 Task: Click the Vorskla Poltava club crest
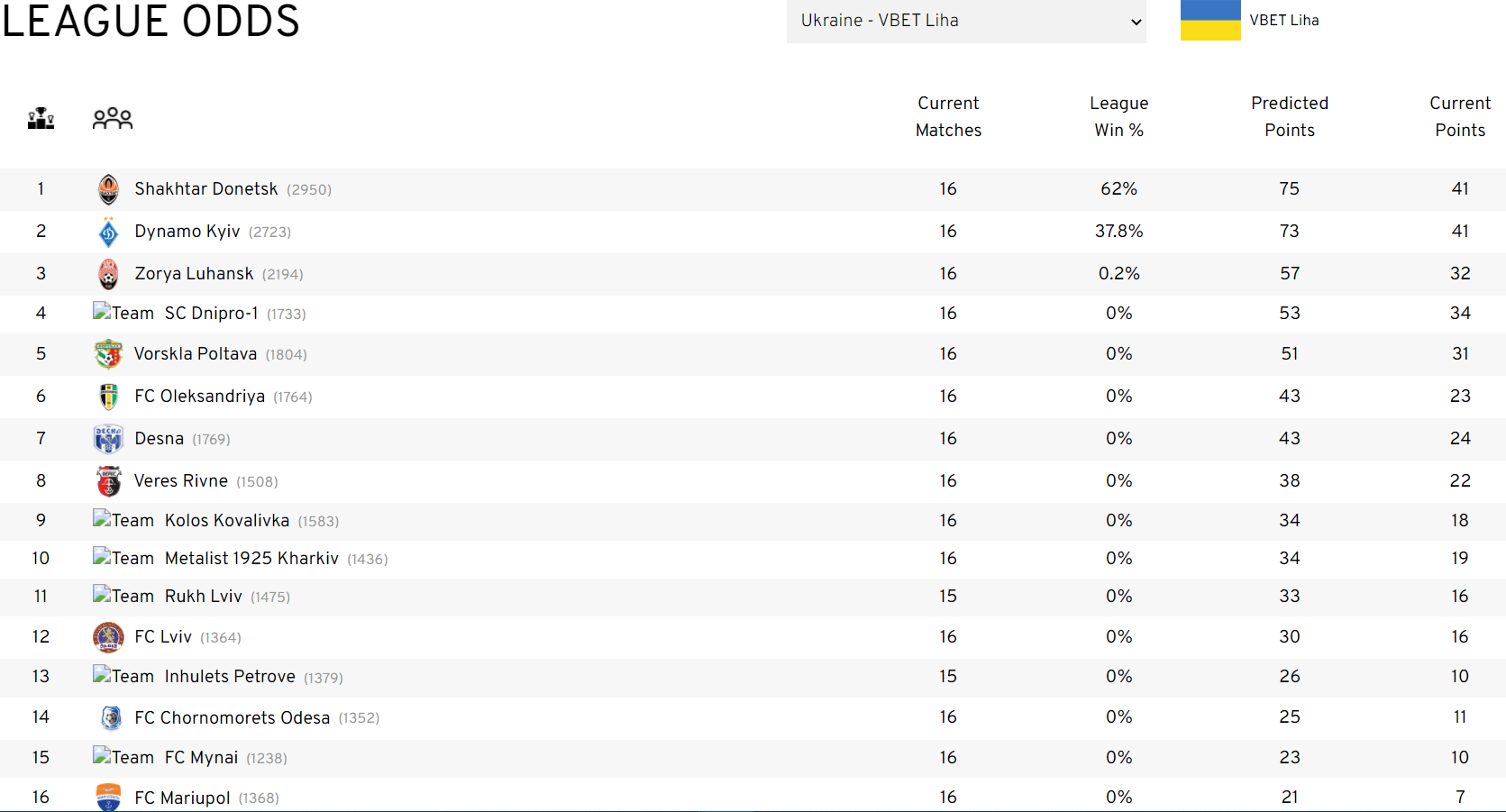(x=108, y=354)
